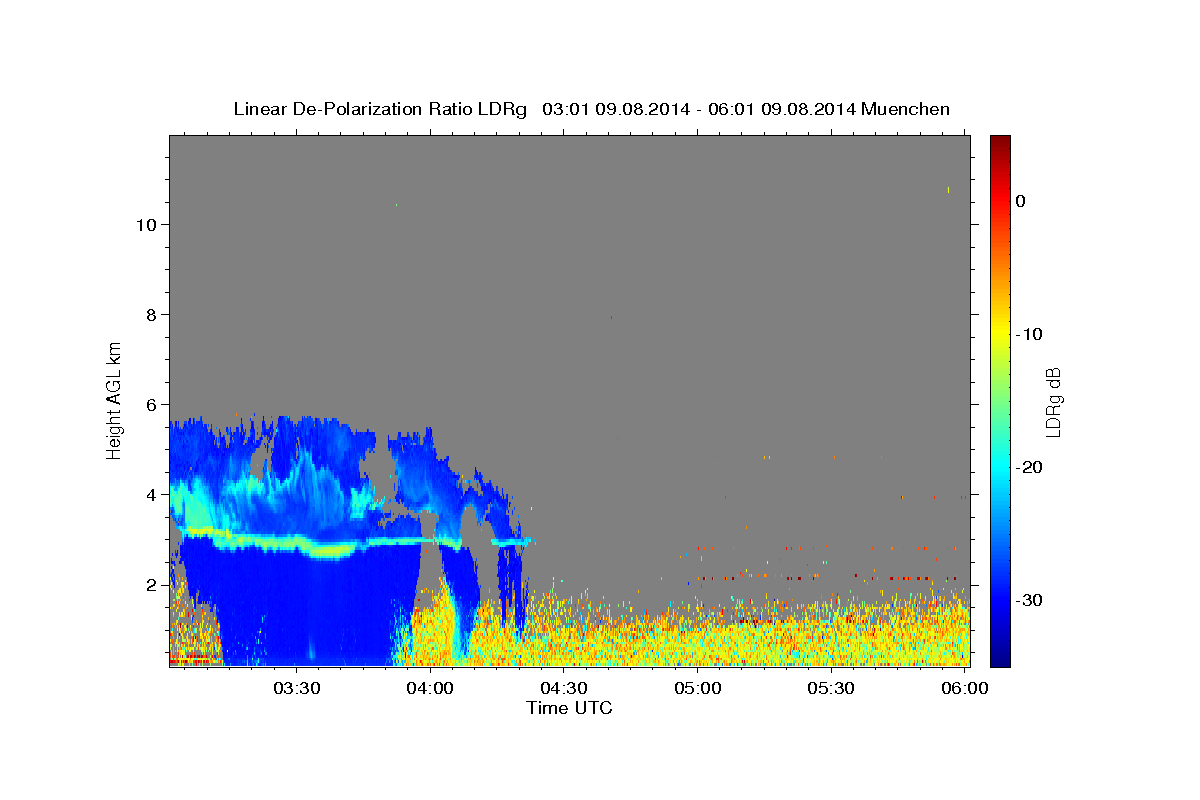Click the height tick label 6
The width and height of the screenshot is (1200, 800).
(150, 405)
